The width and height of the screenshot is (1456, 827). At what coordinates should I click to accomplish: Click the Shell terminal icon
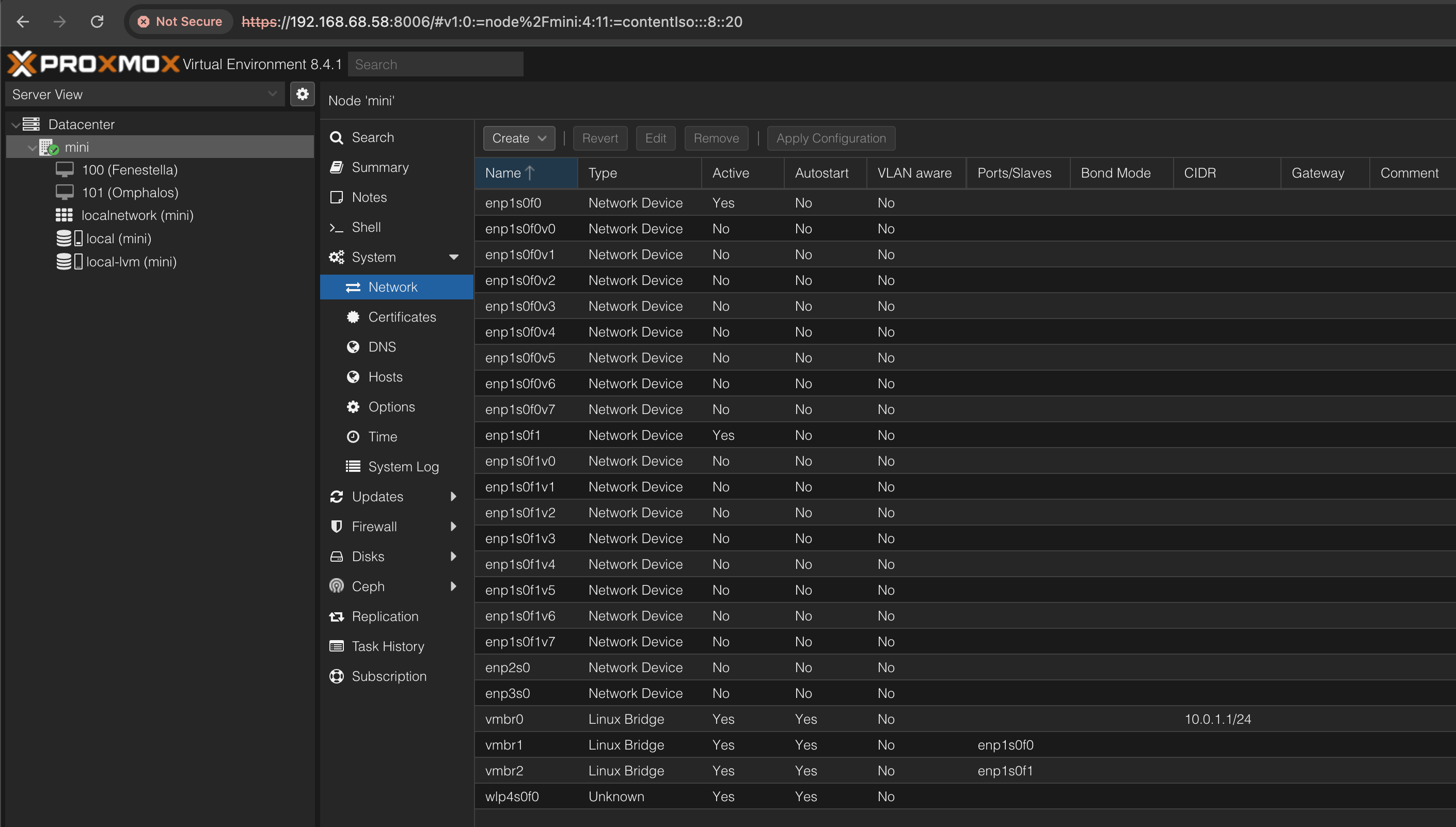tap(336, 227)
